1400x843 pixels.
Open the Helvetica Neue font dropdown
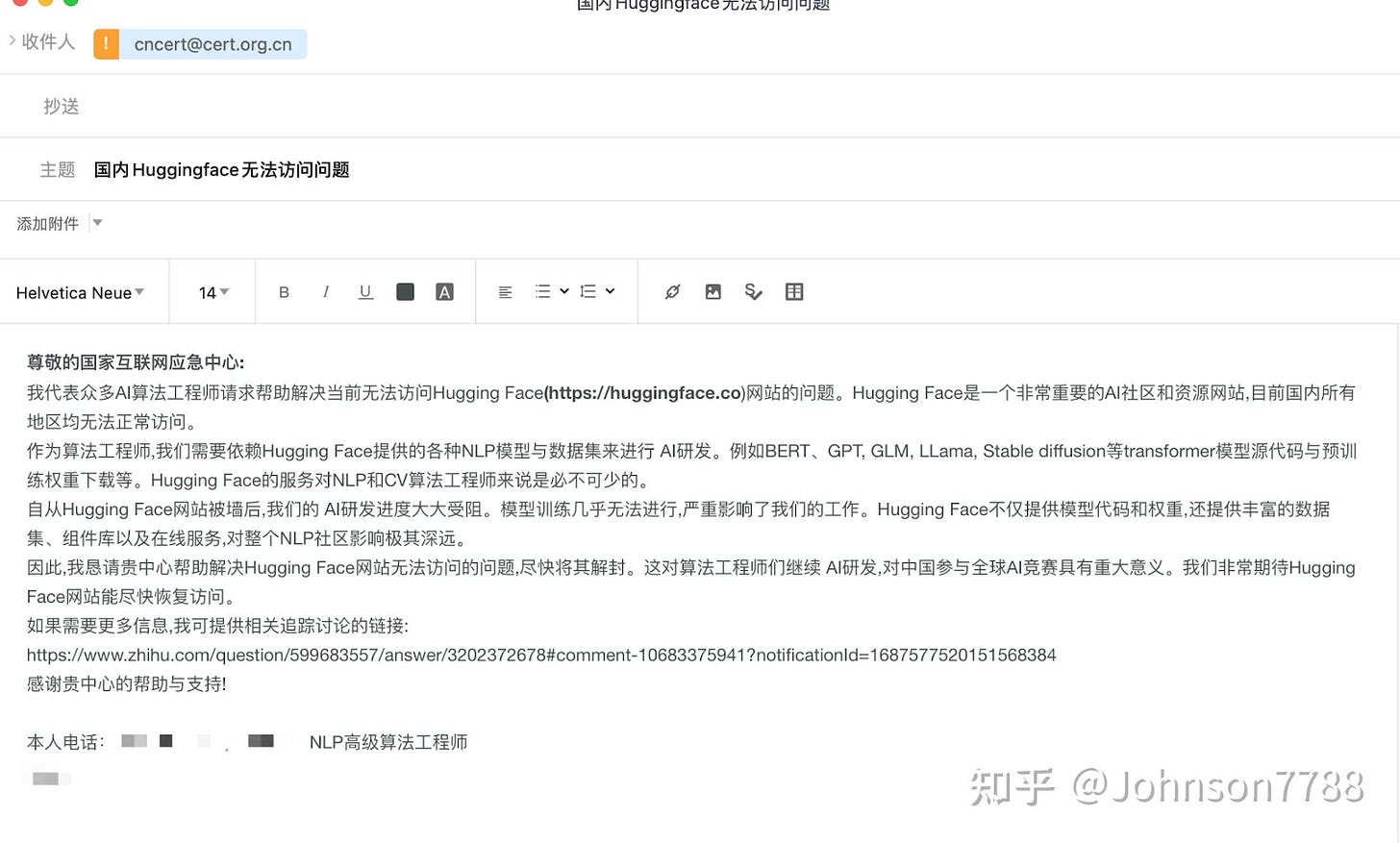click(80, 293)
